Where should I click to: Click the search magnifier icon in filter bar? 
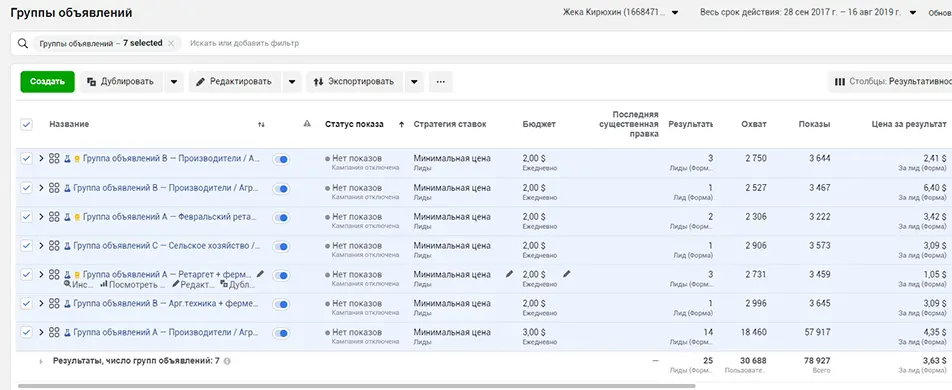coord(23,43)
